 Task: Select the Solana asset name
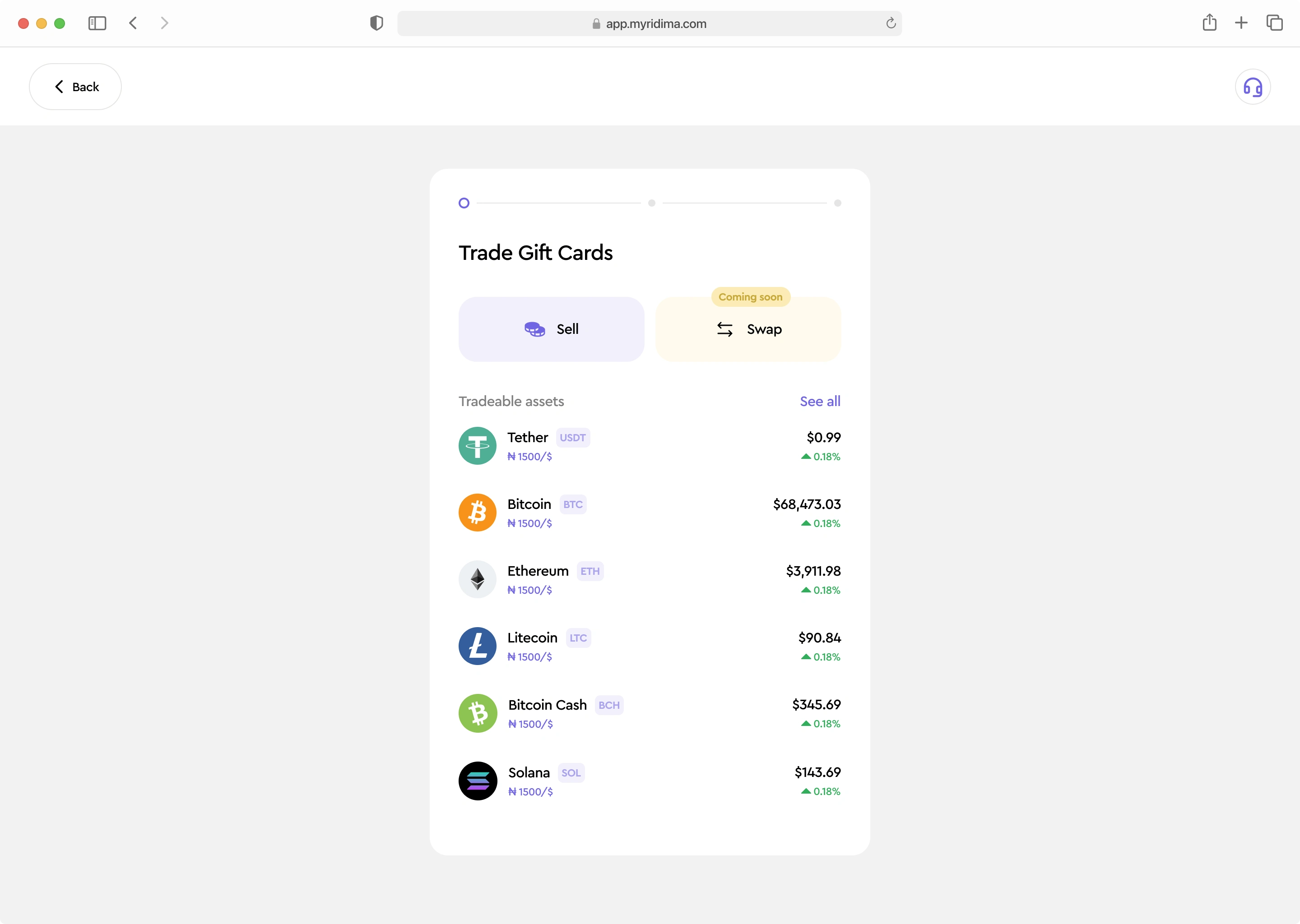[529, 773]
